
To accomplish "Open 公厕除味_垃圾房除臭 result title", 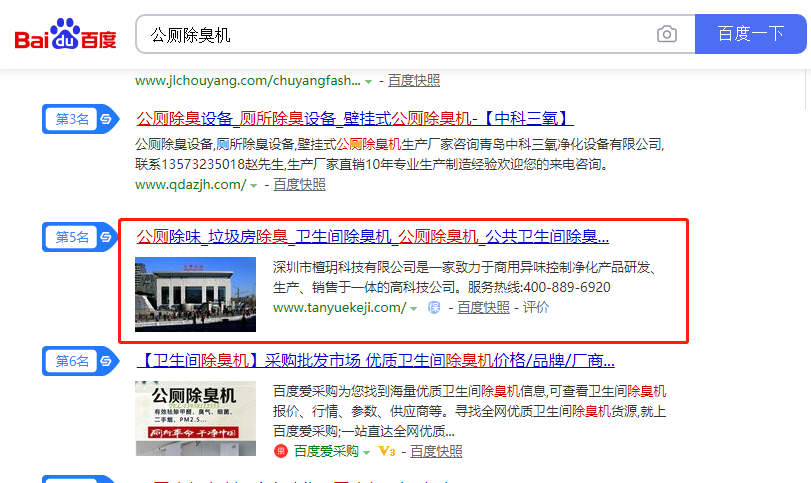I will [372, 237].
